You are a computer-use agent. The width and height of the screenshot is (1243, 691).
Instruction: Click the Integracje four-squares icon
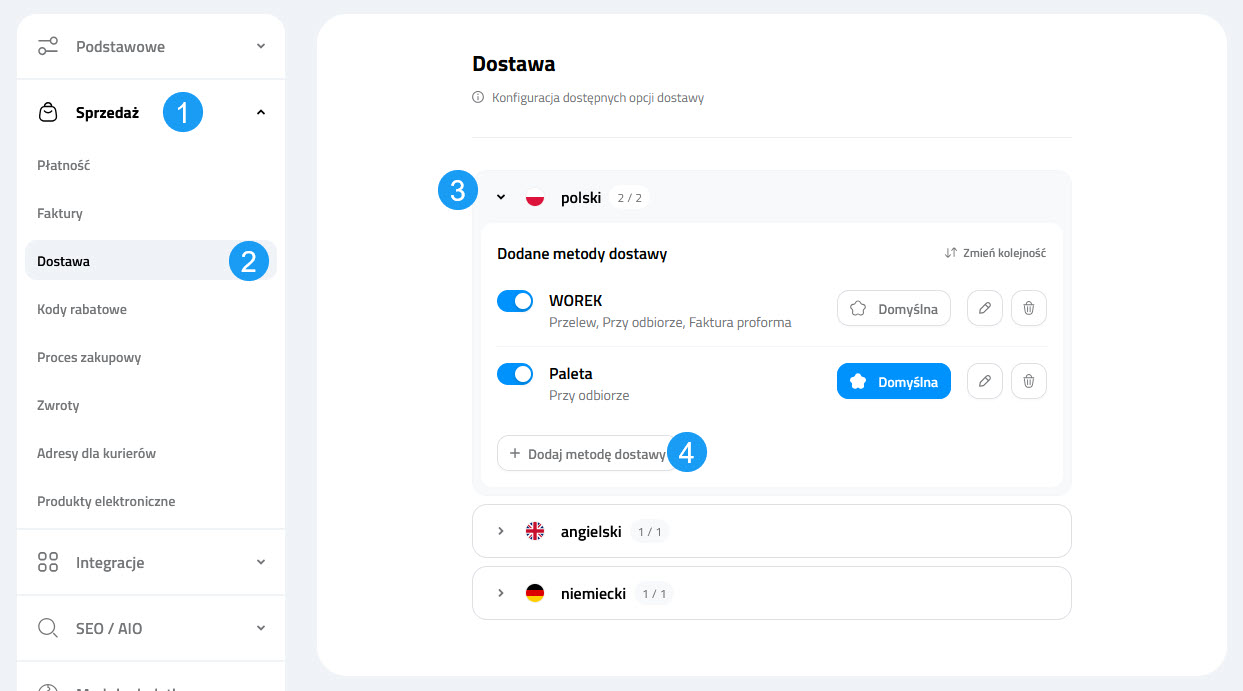48,563
